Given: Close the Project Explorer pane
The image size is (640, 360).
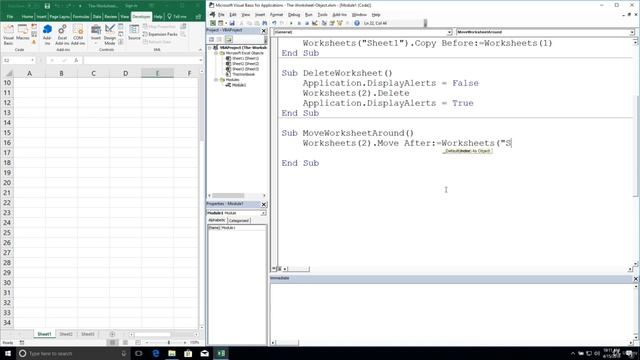Looking at the screenshot, I should [264, 31].
